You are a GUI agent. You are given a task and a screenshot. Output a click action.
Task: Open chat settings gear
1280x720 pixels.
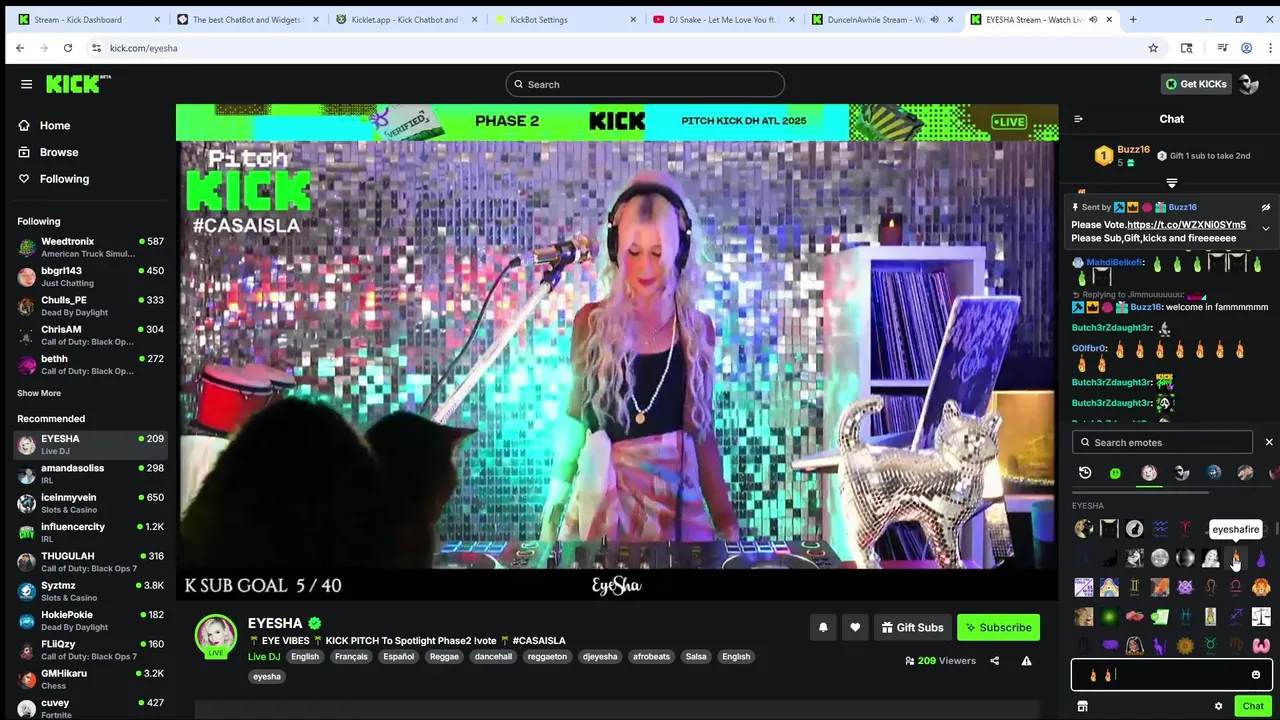pos(1218,706)
